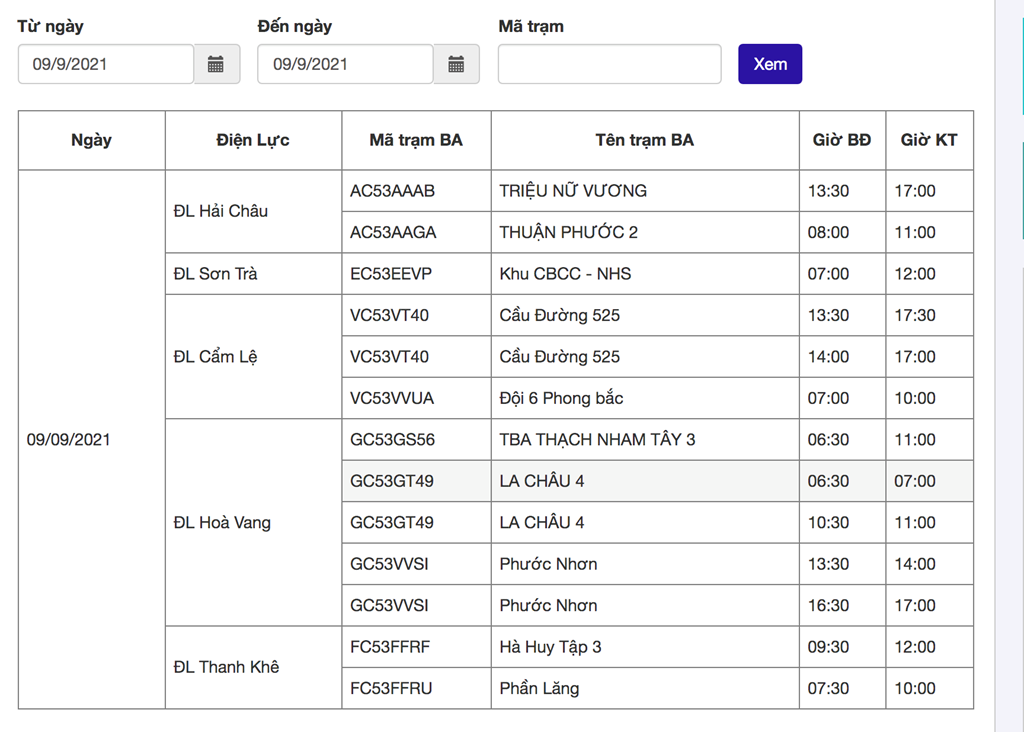Viewport: 1024px width, 732px height.
Task: Select station code AC53AAAB
Action: pos(392,191)
